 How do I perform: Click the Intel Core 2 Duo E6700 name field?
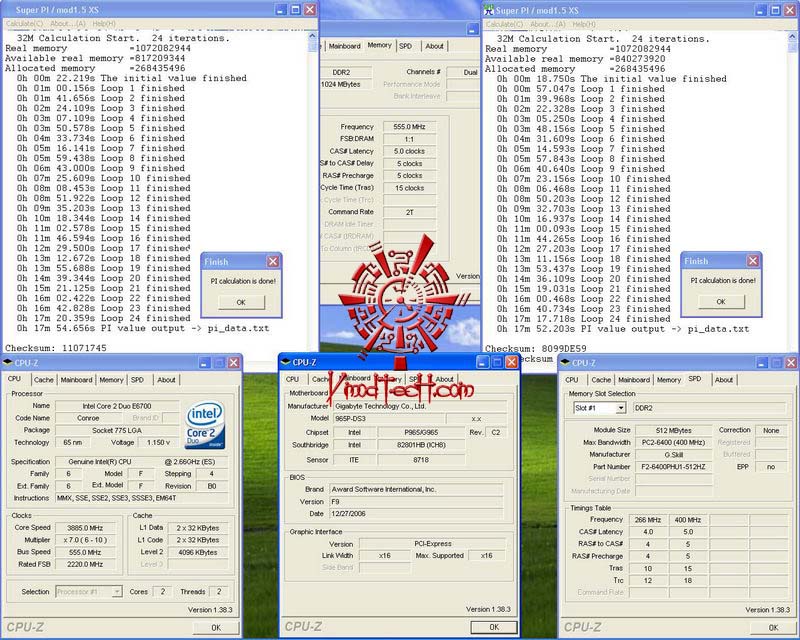point(117,406)
